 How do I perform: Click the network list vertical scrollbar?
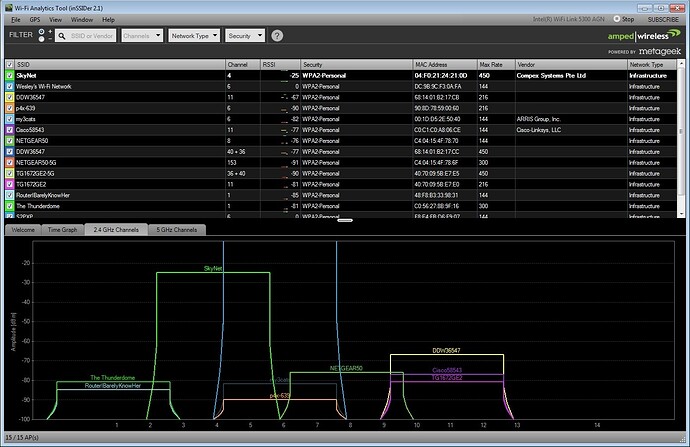(682, 132)
